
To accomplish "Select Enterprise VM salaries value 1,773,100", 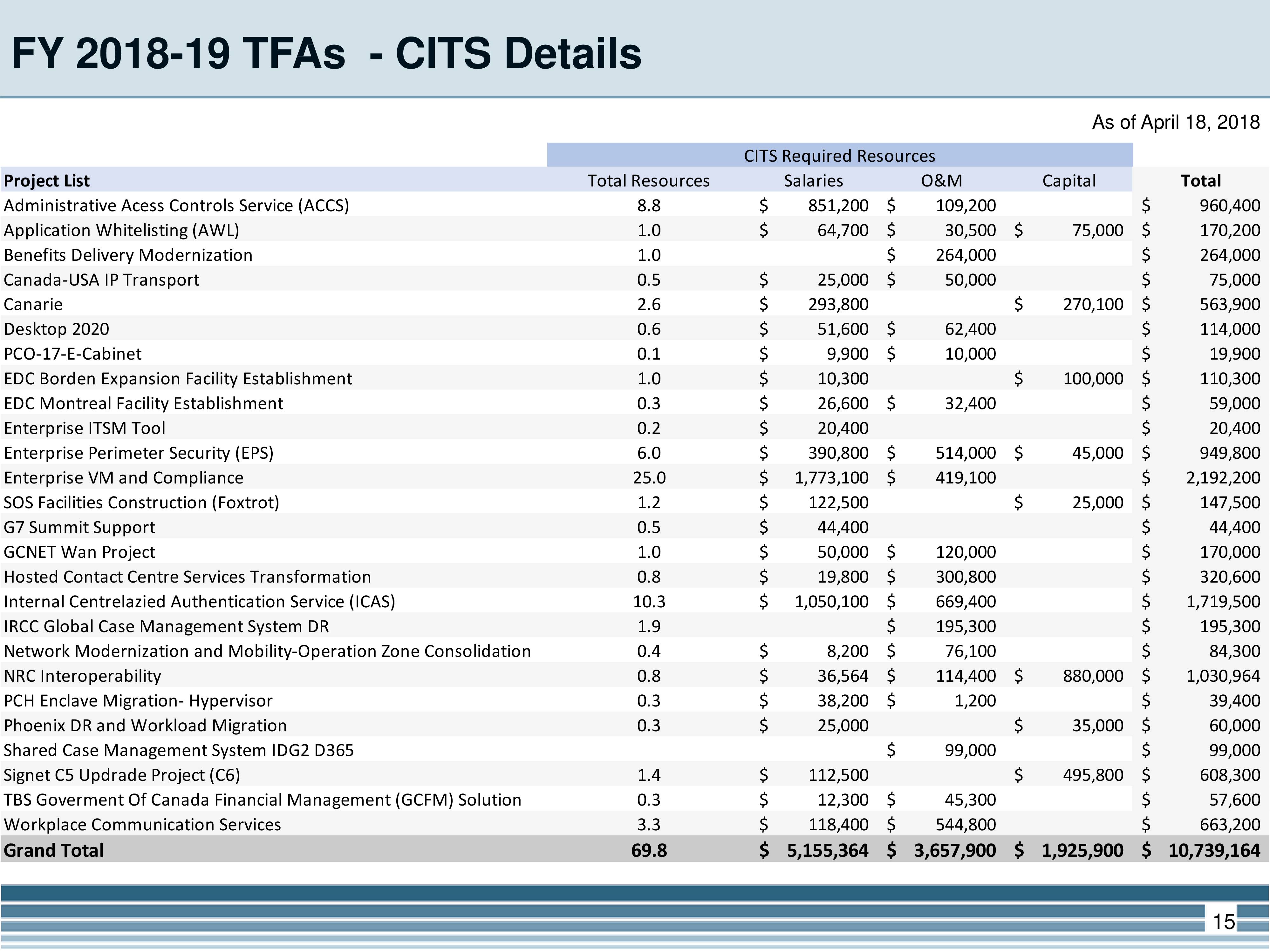I will (x=831, y=477).
